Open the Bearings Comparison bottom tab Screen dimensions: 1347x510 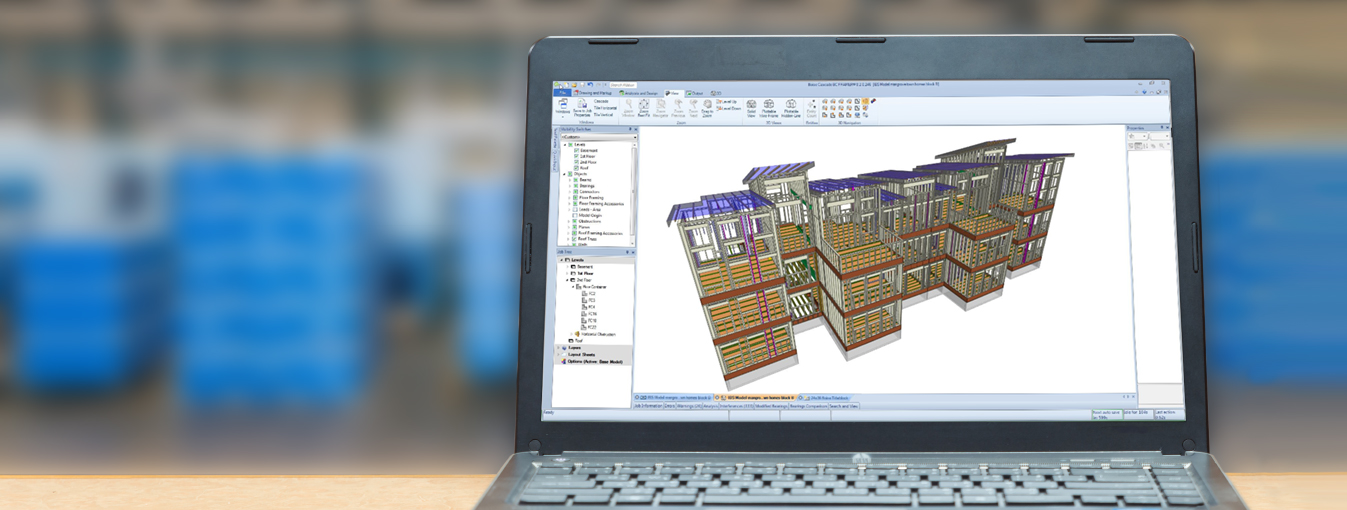tap(808, 406)
